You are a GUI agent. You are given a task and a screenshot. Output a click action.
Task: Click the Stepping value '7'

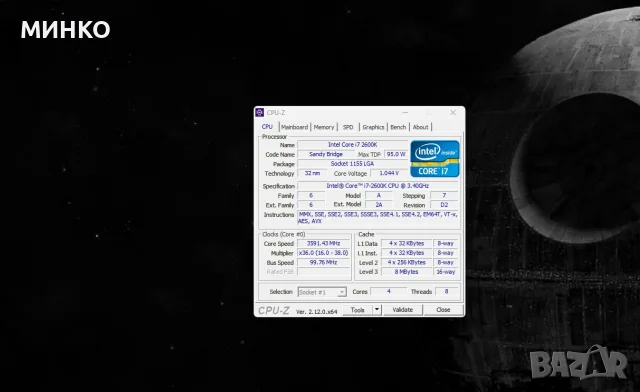(444, 196)
